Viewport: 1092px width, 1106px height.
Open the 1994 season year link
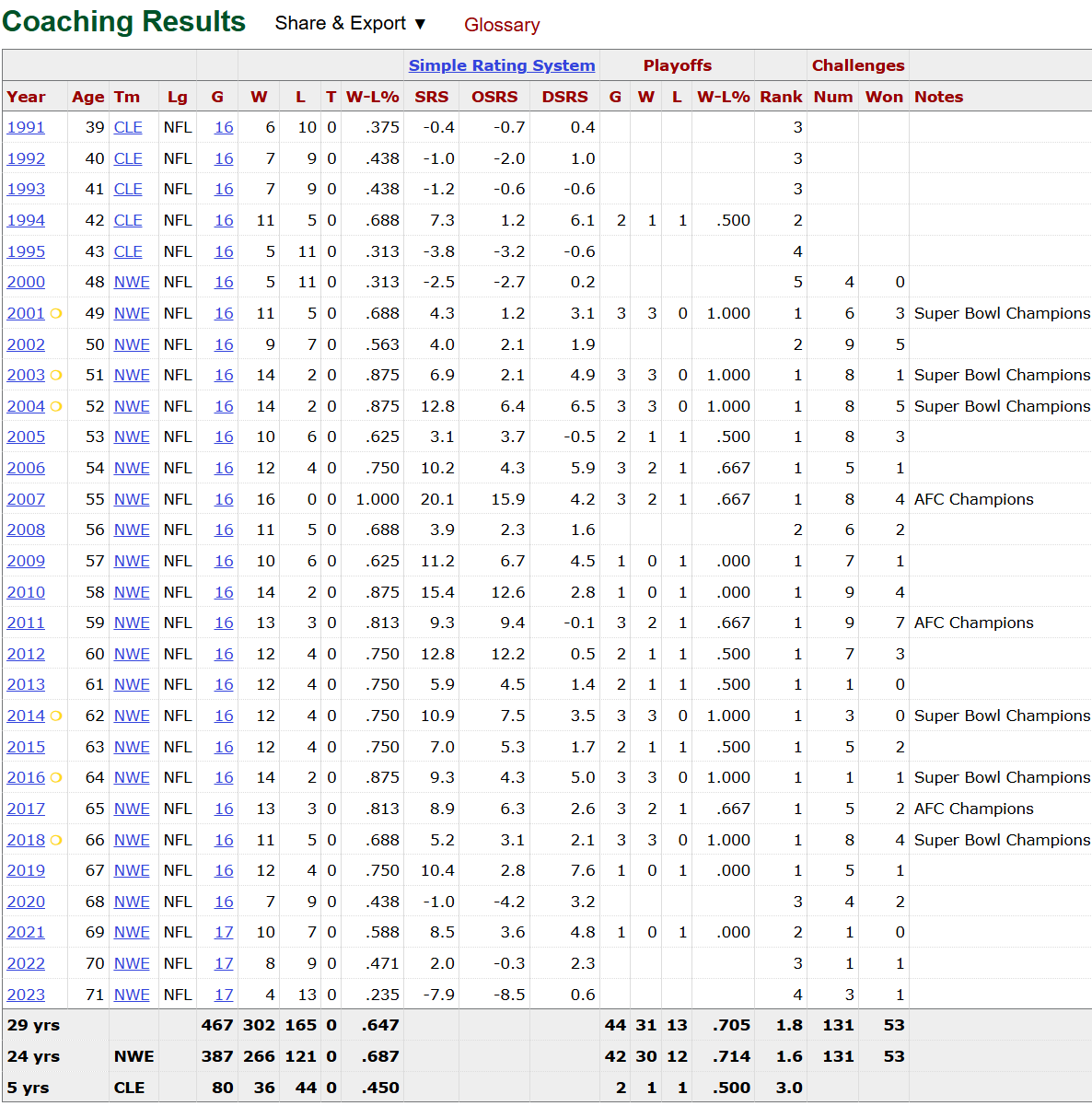point(26,221)
